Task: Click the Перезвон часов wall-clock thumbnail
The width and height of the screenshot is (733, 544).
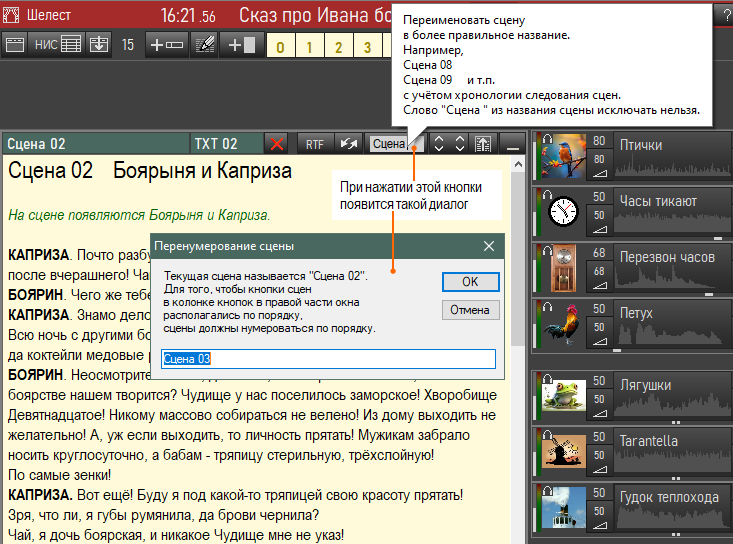Action: coord(564,268)
